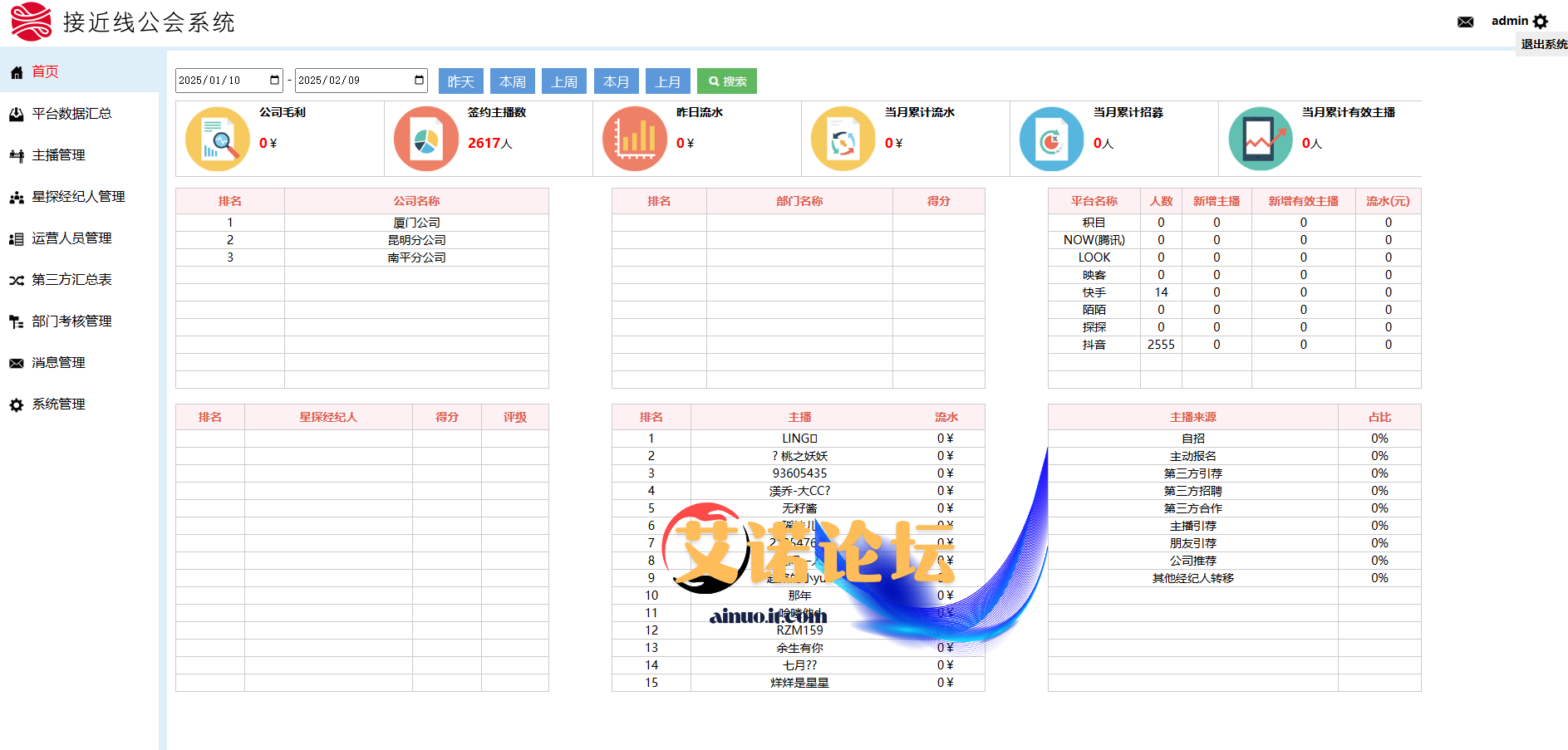Click the 本月 filter button
Viewport: 1568px width, 750px height.
(x=616, y=81)
